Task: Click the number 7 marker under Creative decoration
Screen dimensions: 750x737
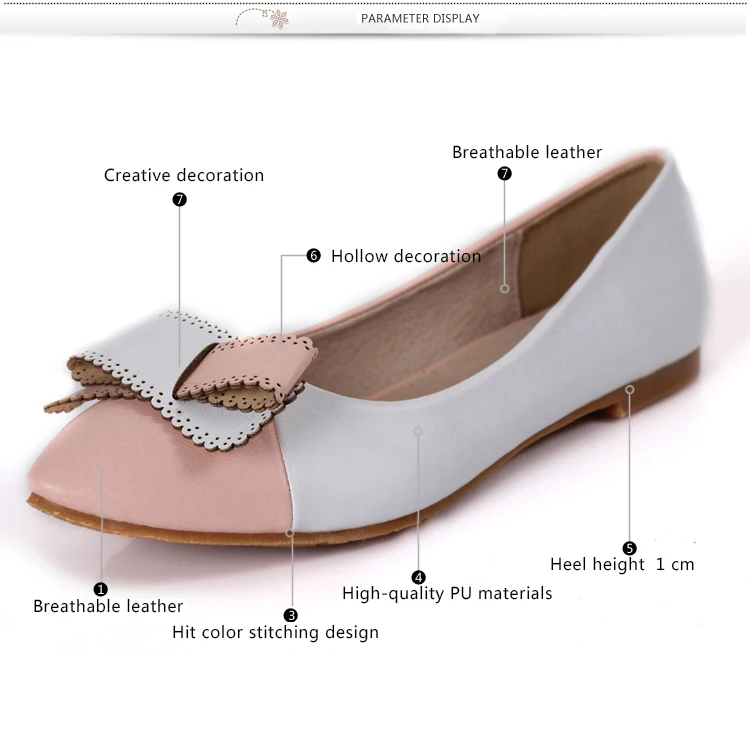Action: pos(180,199)
